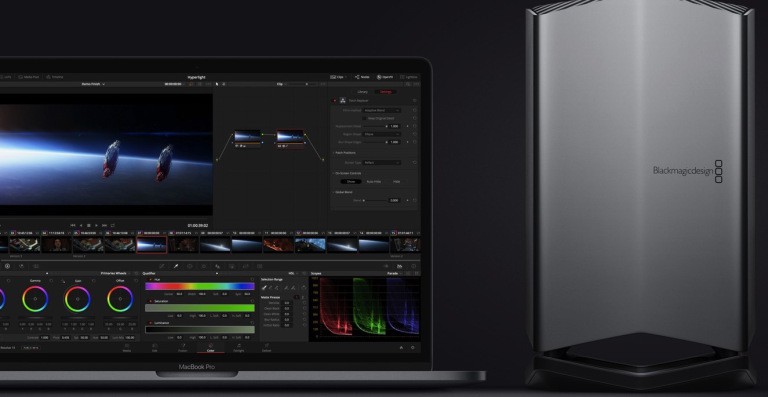
Task: Select the hand pan tool above node editor
Action: pyautogui.click(x=224, y=84)
